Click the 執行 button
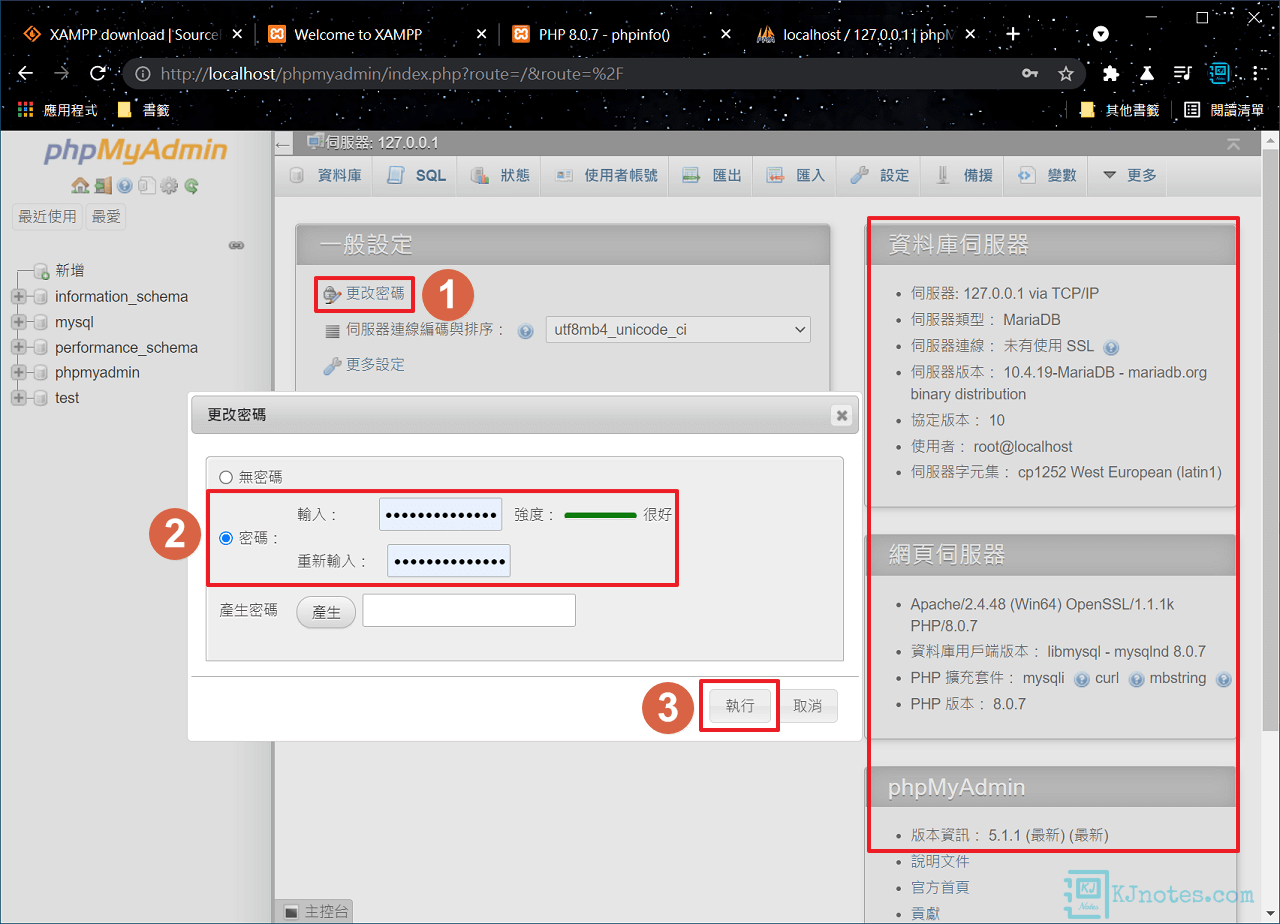This screenshot has width=1280, height=924. 740,706
